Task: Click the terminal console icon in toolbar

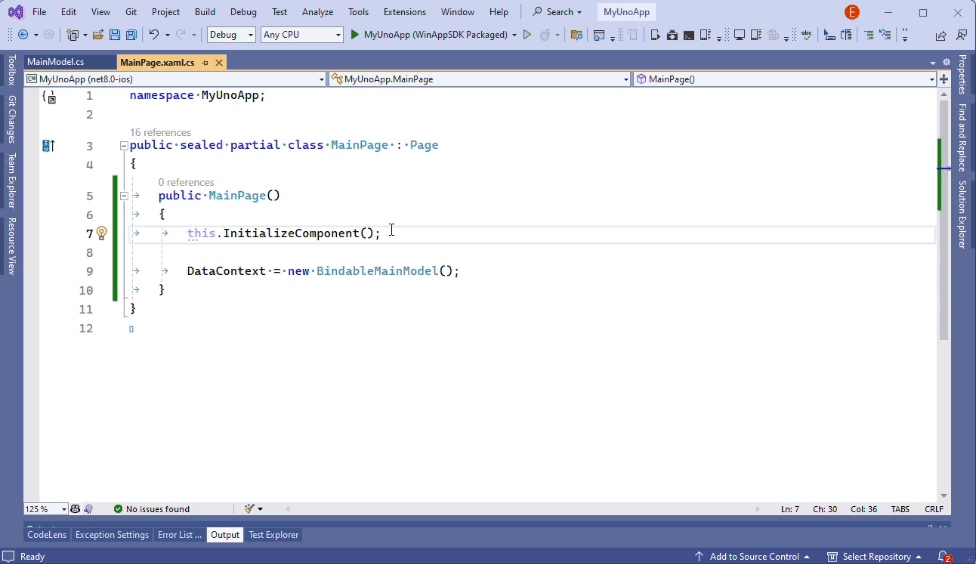Action: (688, 35)
